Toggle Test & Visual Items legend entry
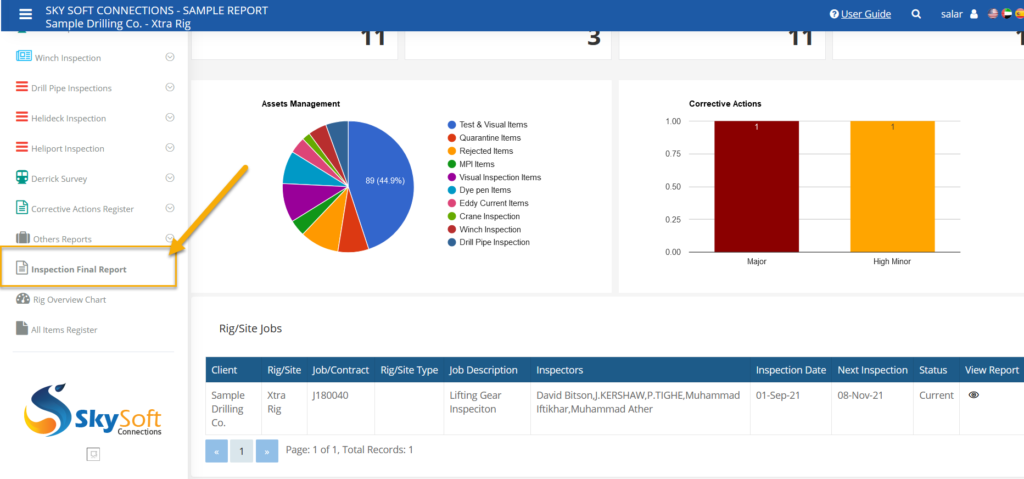This screenshot has width=1024, height=479. [x=495, y=125]
